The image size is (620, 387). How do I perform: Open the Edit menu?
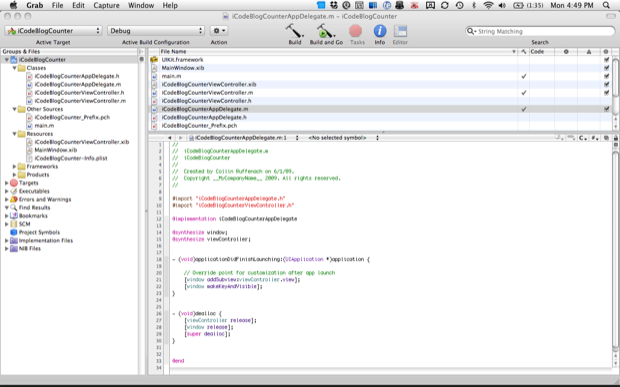(78, 5)
